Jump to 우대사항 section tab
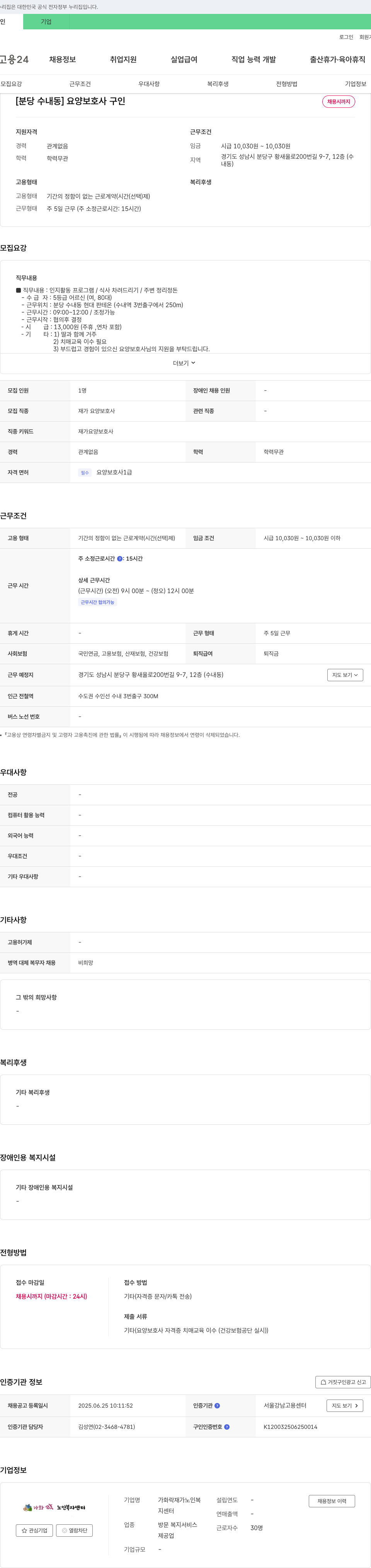The image size is (371, 1568). point(149,84)
